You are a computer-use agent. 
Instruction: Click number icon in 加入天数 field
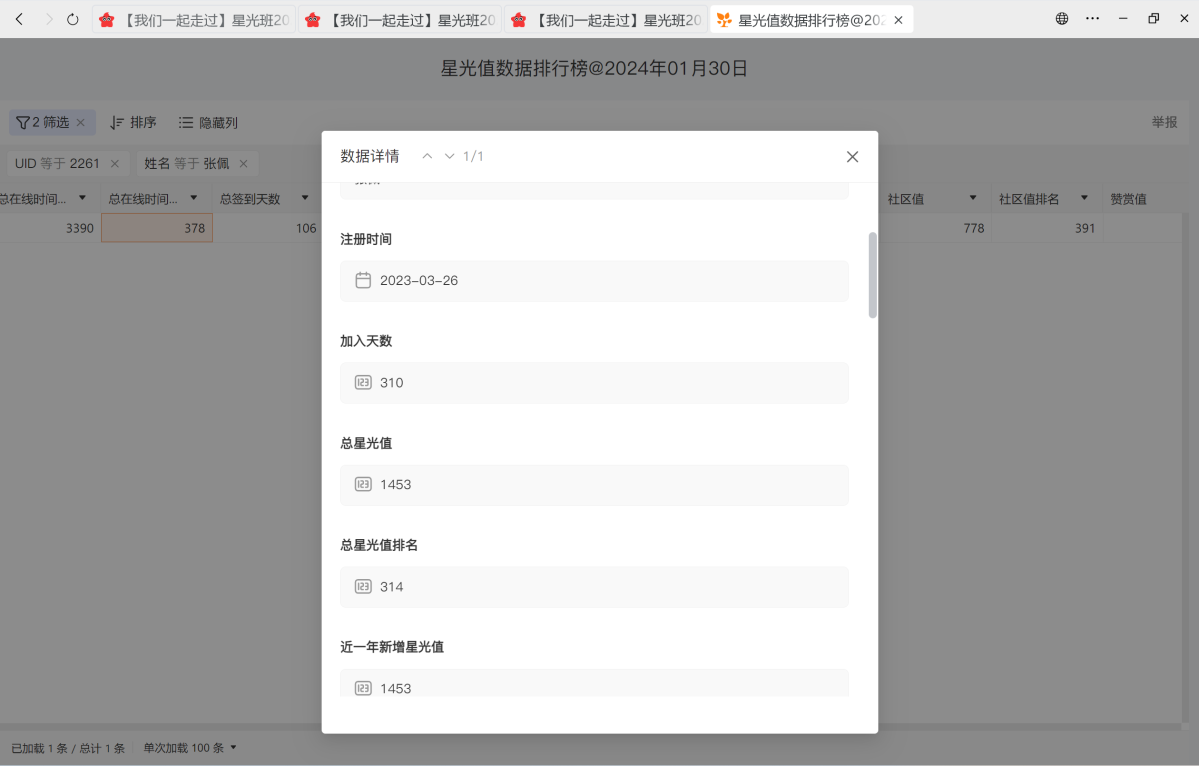pos(363,382)
